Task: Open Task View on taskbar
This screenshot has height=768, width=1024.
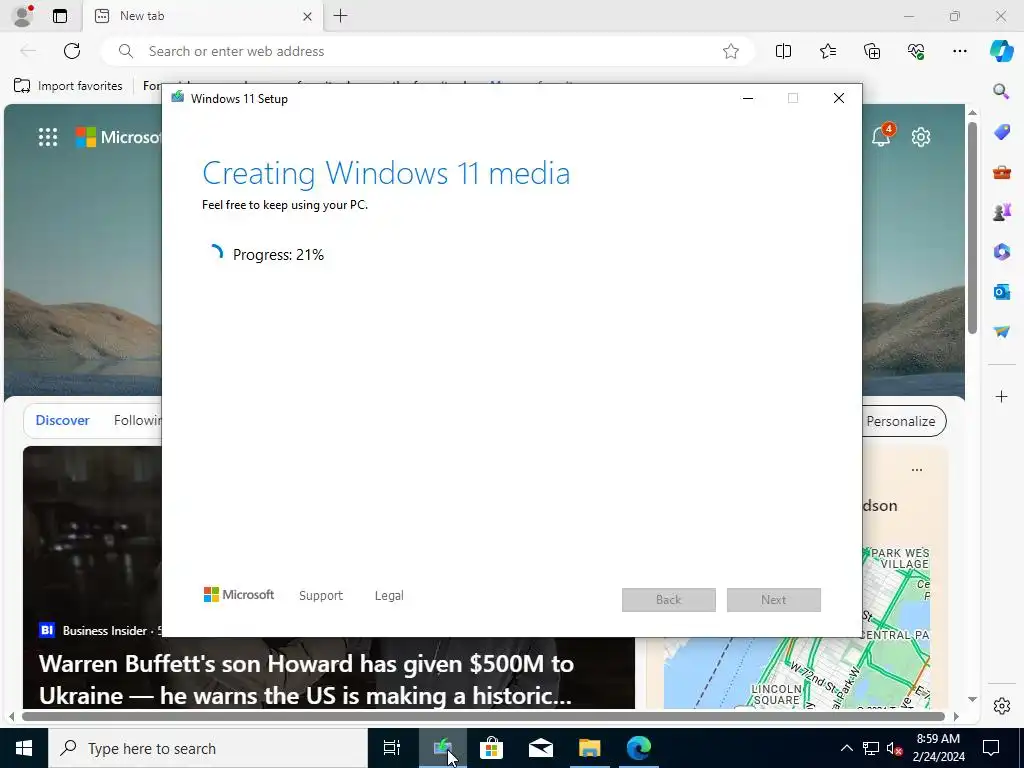Action: (x=392, y=748)
